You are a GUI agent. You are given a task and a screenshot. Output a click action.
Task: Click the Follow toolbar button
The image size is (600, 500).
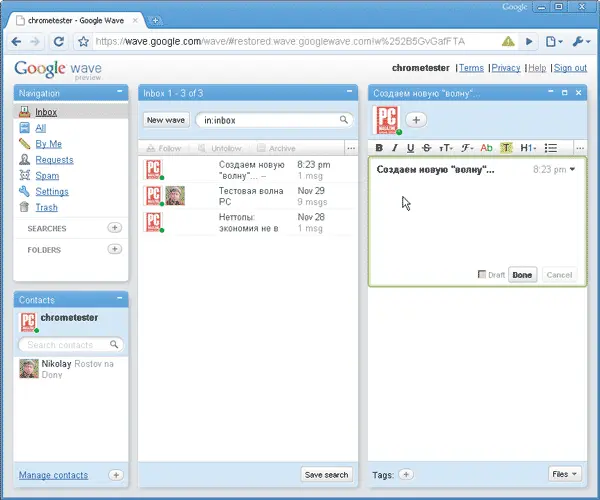pyautogui.click(x=164, y=148)
